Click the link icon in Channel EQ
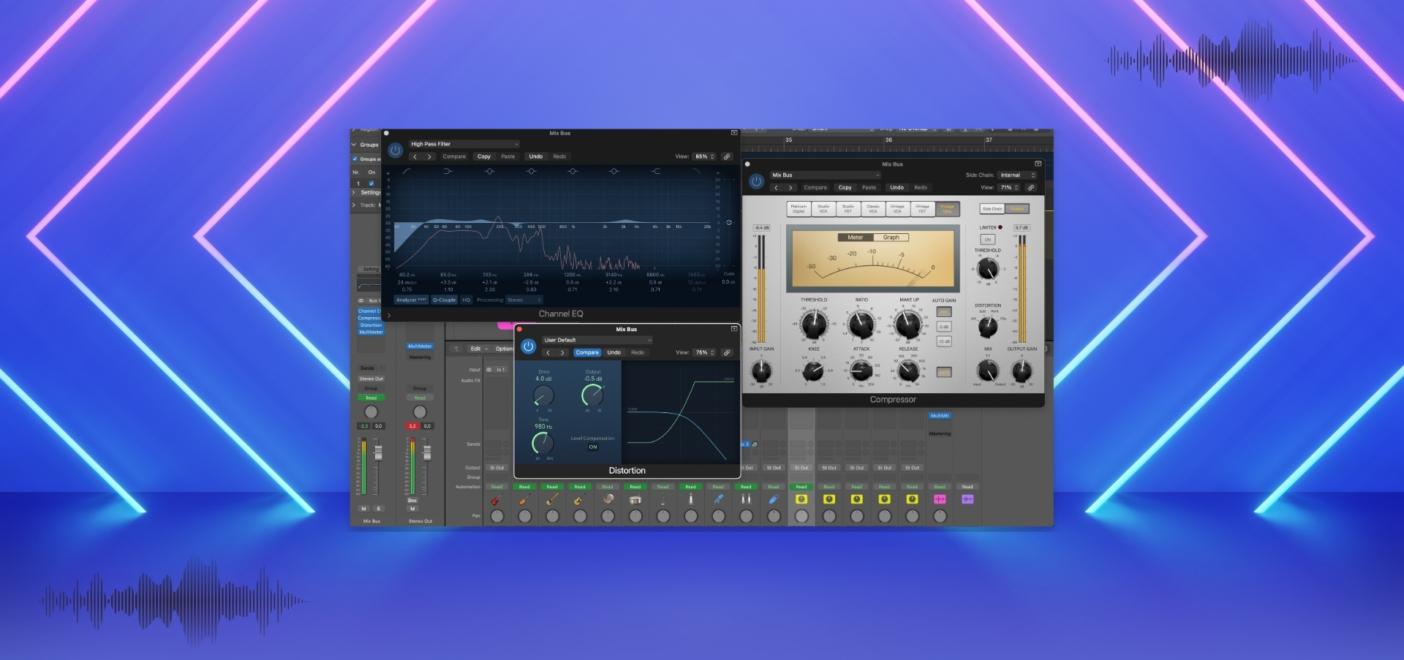The width and height of the screenshot is (1404, 660). (727, 157)
